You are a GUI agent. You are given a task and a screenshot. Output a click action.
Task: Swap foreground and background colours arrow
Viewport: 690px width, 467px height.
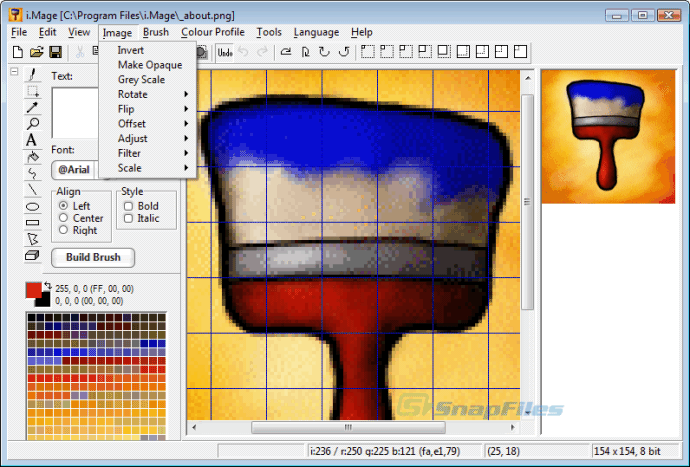(48, 286)
